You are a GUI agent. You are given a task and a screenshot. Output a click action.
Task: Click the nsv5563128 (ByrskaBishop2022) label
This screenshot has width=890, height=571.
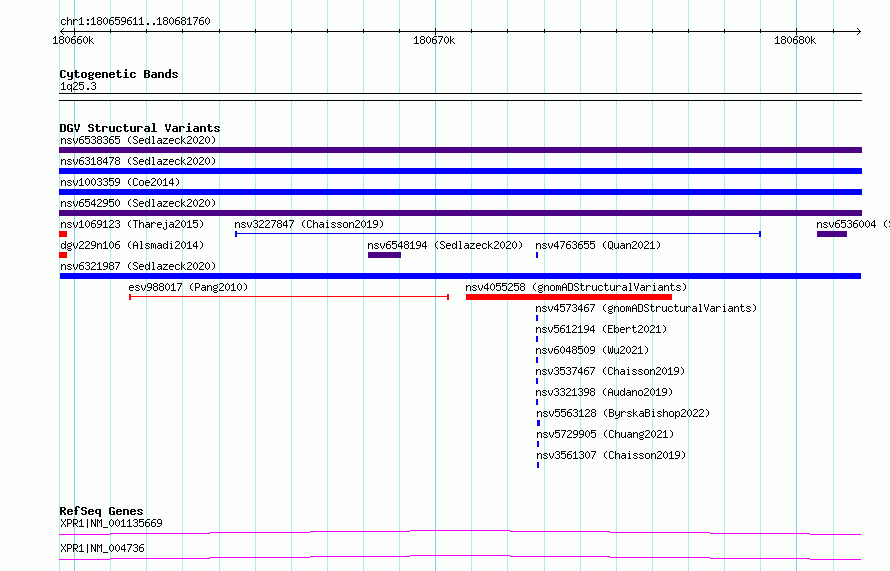coord(623,413)
